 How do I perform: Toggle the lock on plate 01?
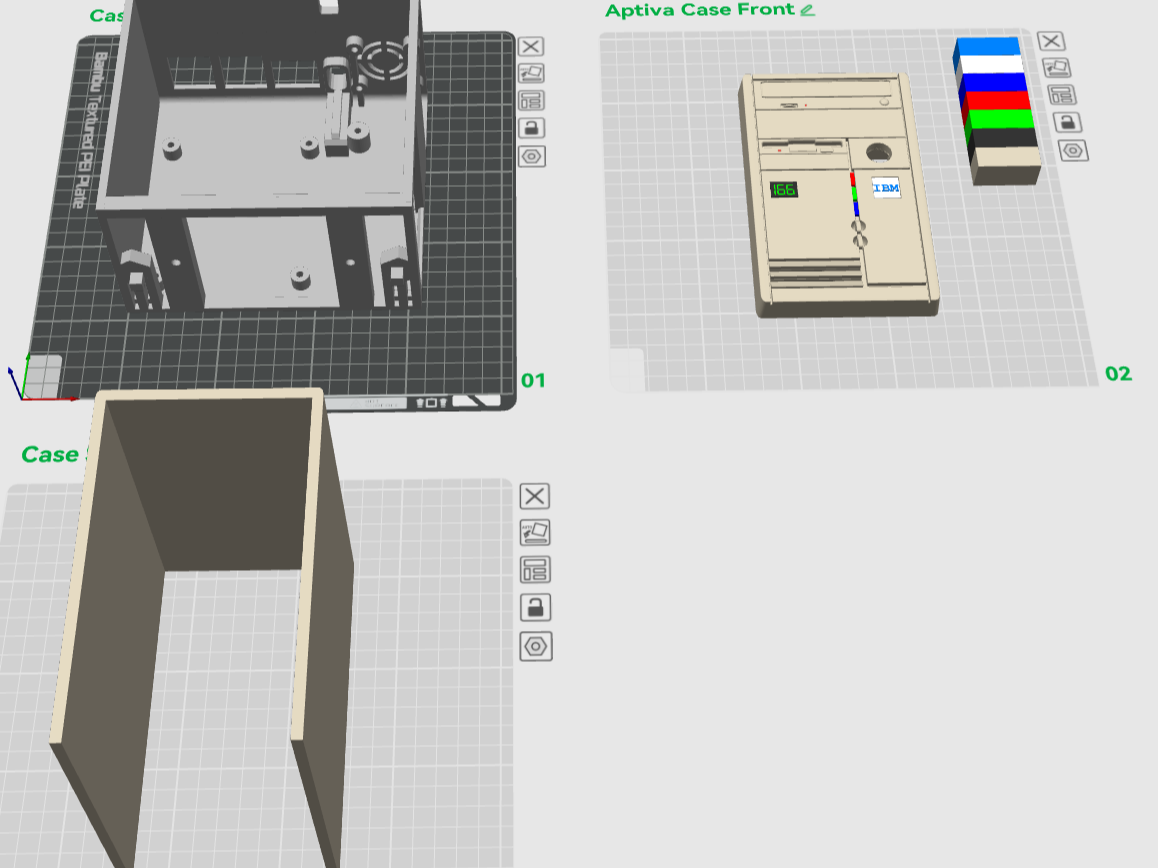(x=531, y=128)
